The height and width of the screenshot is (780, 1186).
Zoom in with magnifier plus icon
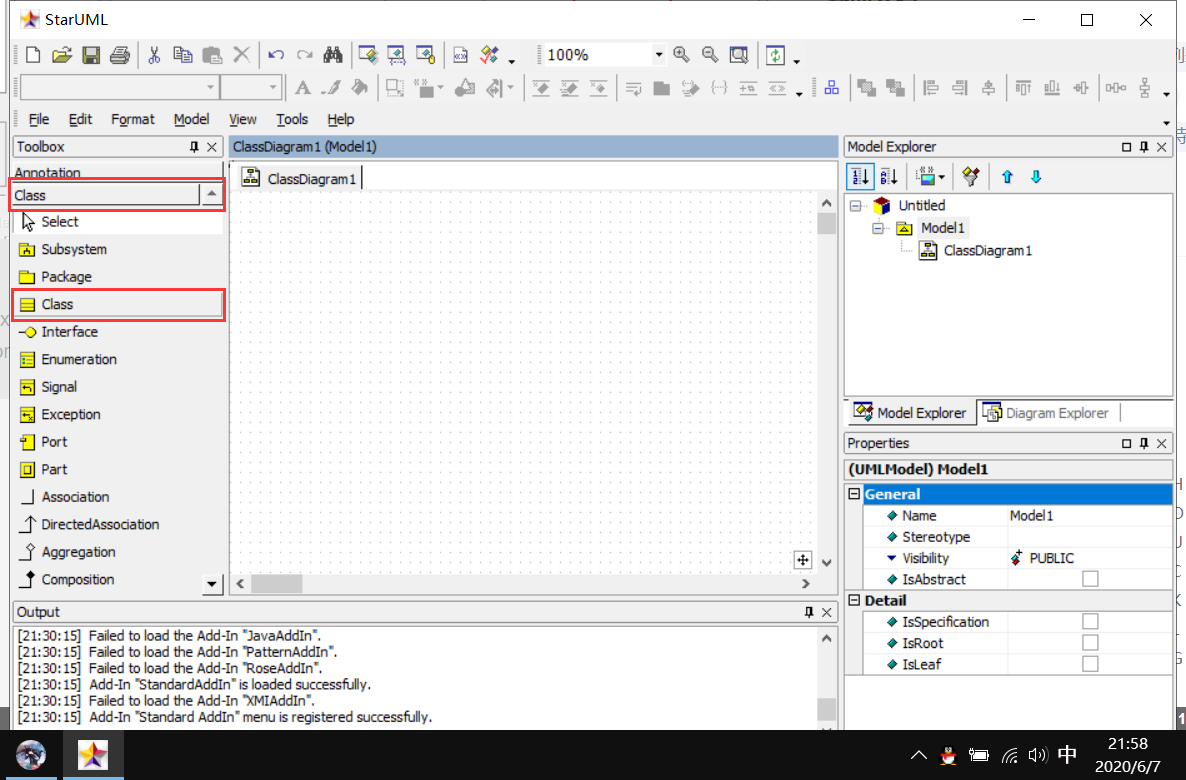click(681, 54)
